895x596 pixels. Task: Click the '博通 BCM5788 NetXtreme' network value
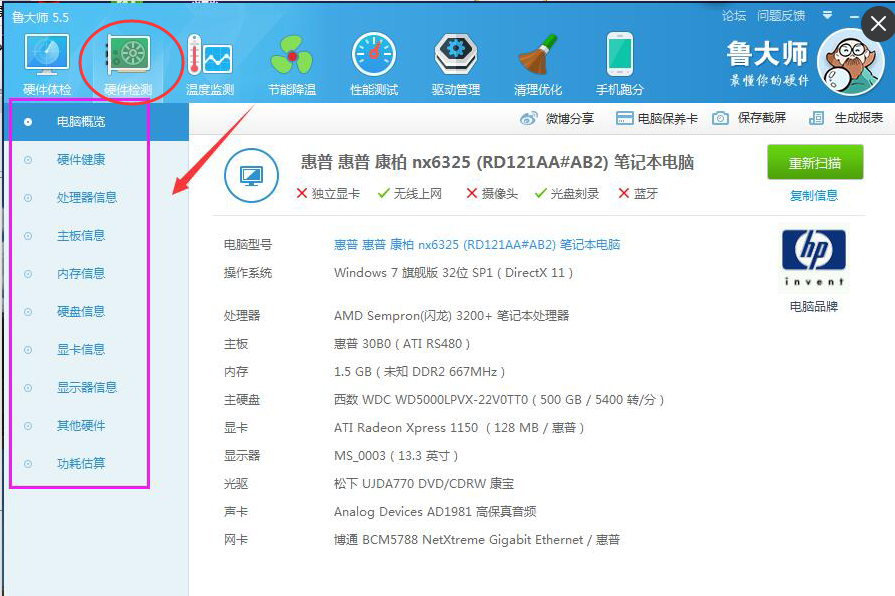[x=477, y=539]
